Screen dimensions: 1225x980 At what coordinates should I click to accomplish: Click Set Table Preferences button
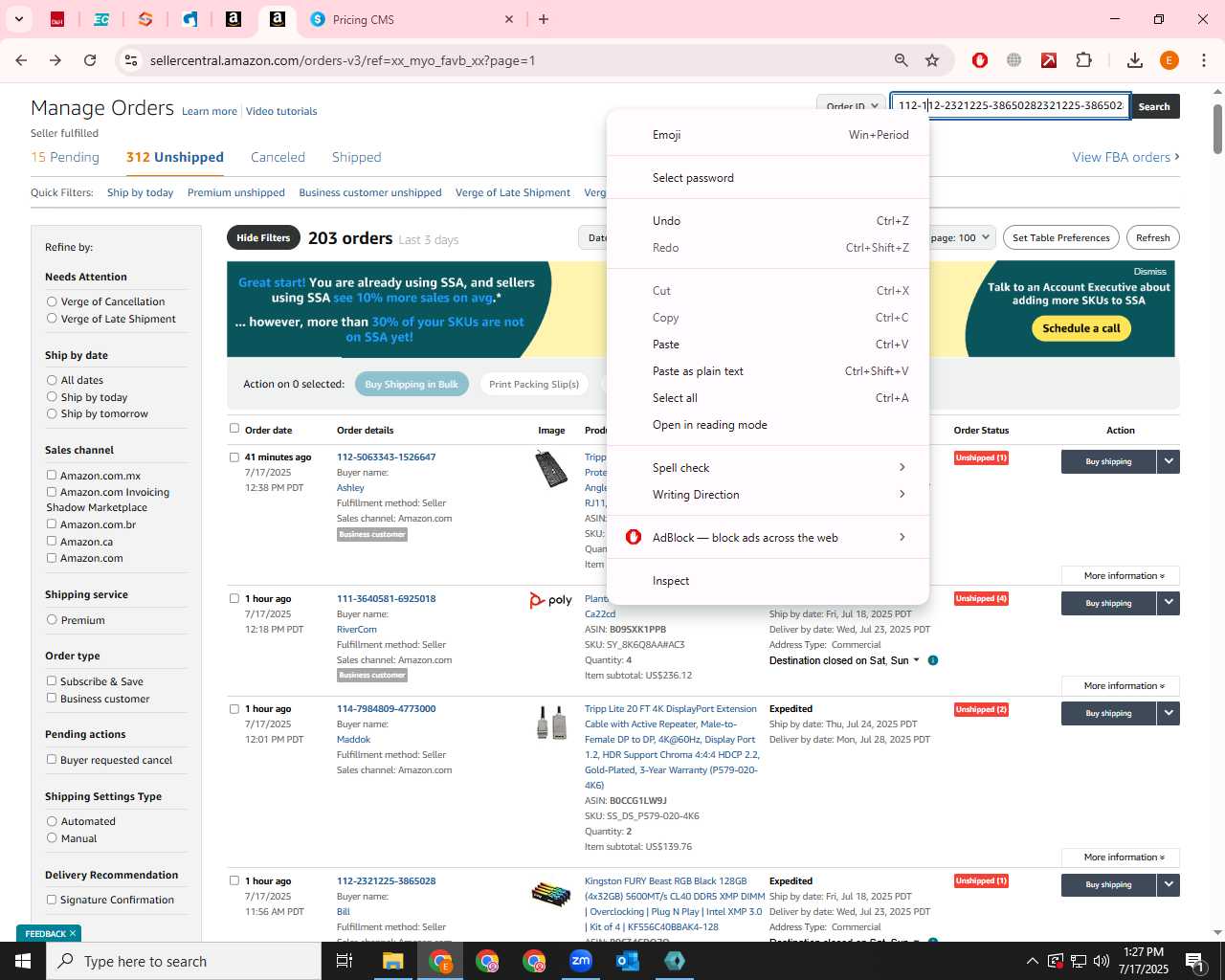(1060, 237)
